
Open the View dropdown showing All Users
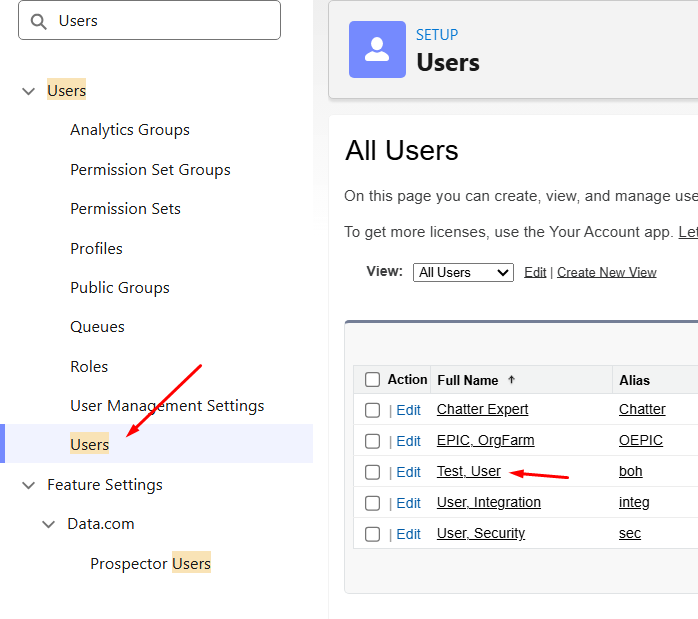point(463,272)
